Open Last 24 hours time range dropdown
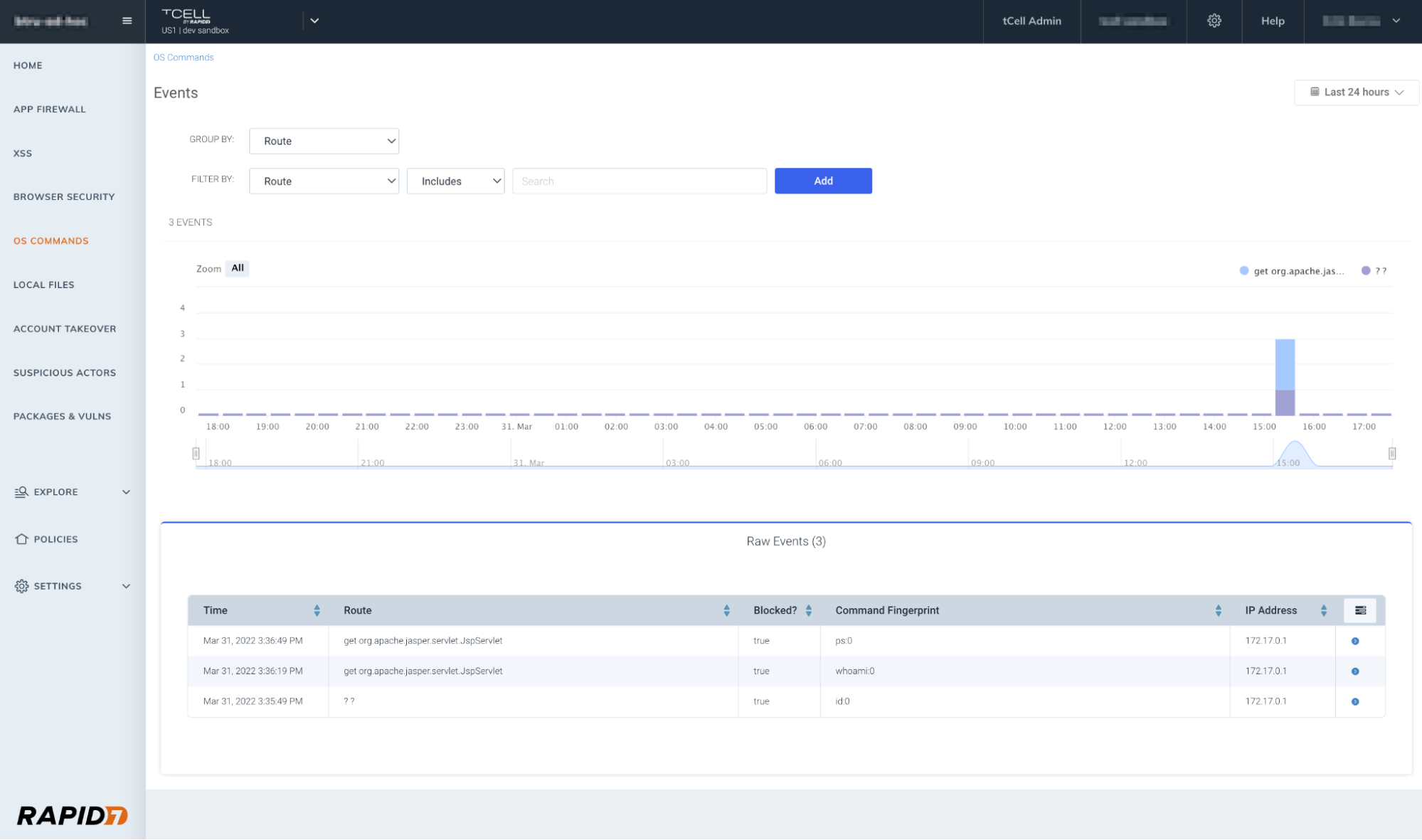Image resolution: width=1422 pixels, height=840 pixels. click(x=1356, y=92)
